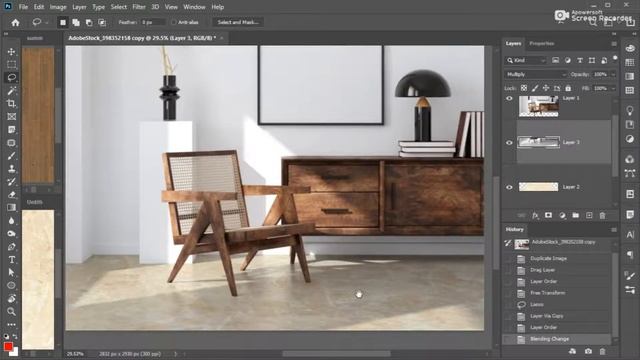
Task: Expand the status bar info arrow
Action: click(x=176, y=354)
